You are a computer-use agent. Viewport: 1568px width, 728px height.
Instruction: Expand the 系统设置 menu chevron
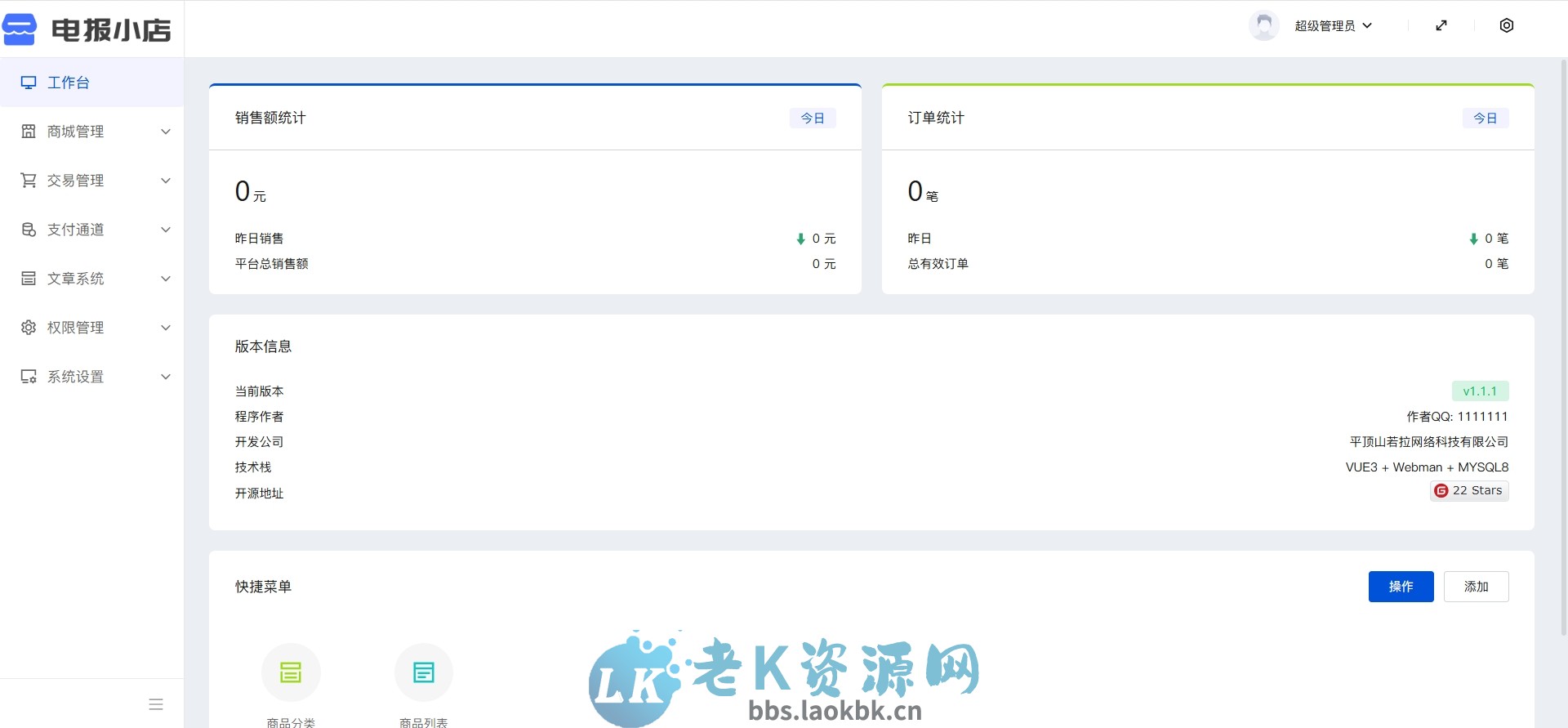tap(166, 377)
